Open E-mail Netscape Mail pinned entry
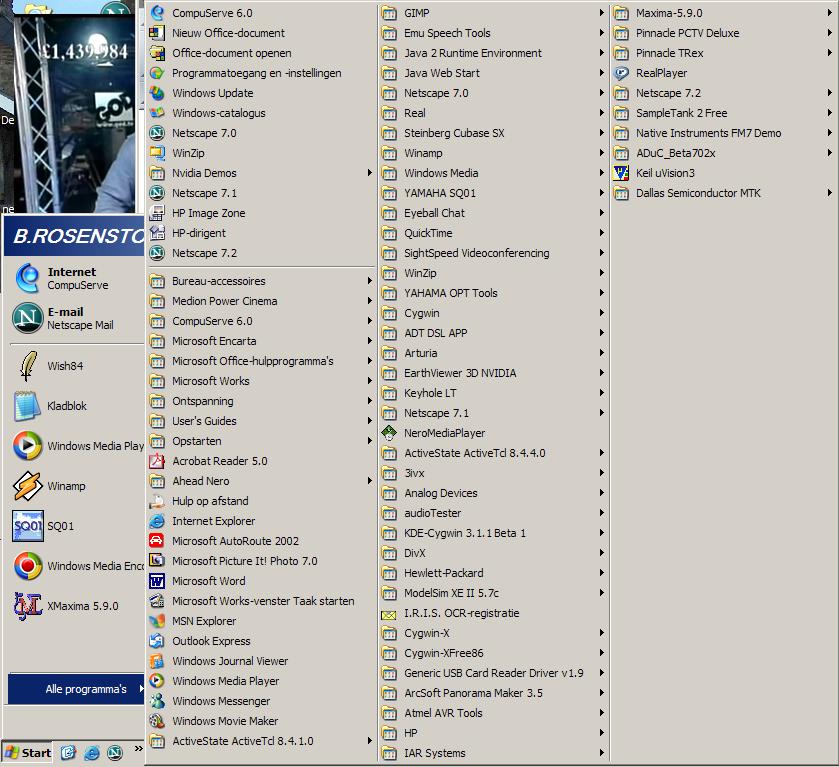The height and width of the screenshot is (767, 839). point(76,318)
